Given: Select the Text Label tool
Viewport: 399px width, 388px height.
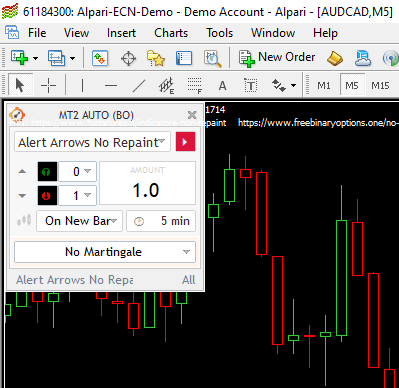Looking at the screenshot, I should click(x=250, y=86).
